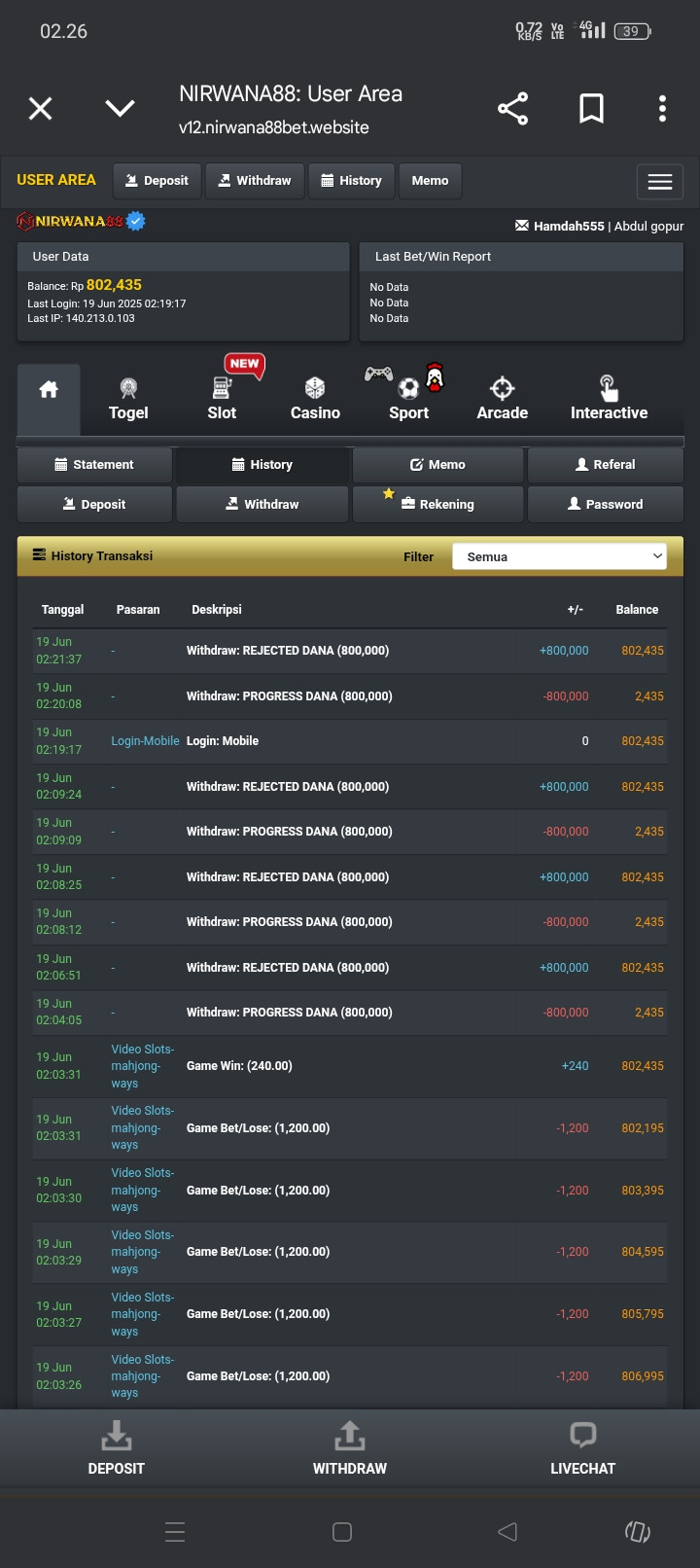700x1568 pixels.
Task: Select the Withdraw PROGRESS row at 02:04:05
Action: click(x=350, y=1013)
